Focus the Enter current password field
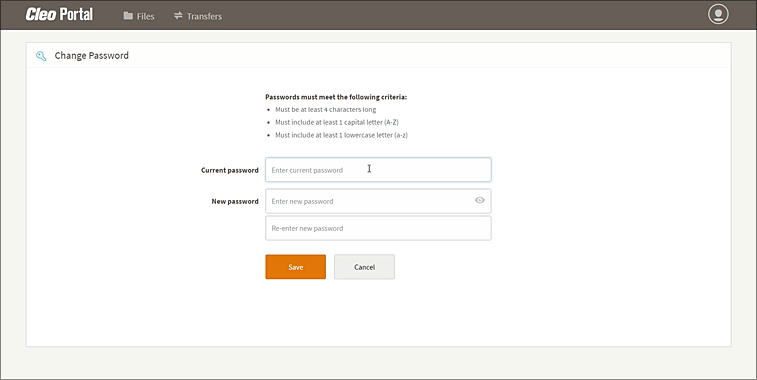This screenshot has width=757, height=380. click(x=378, y=169)
